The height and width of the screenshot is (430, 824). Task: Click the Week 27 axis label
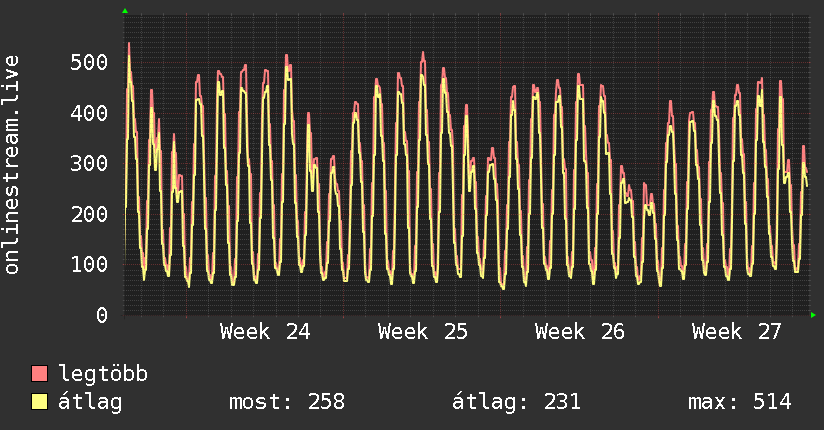737,332
